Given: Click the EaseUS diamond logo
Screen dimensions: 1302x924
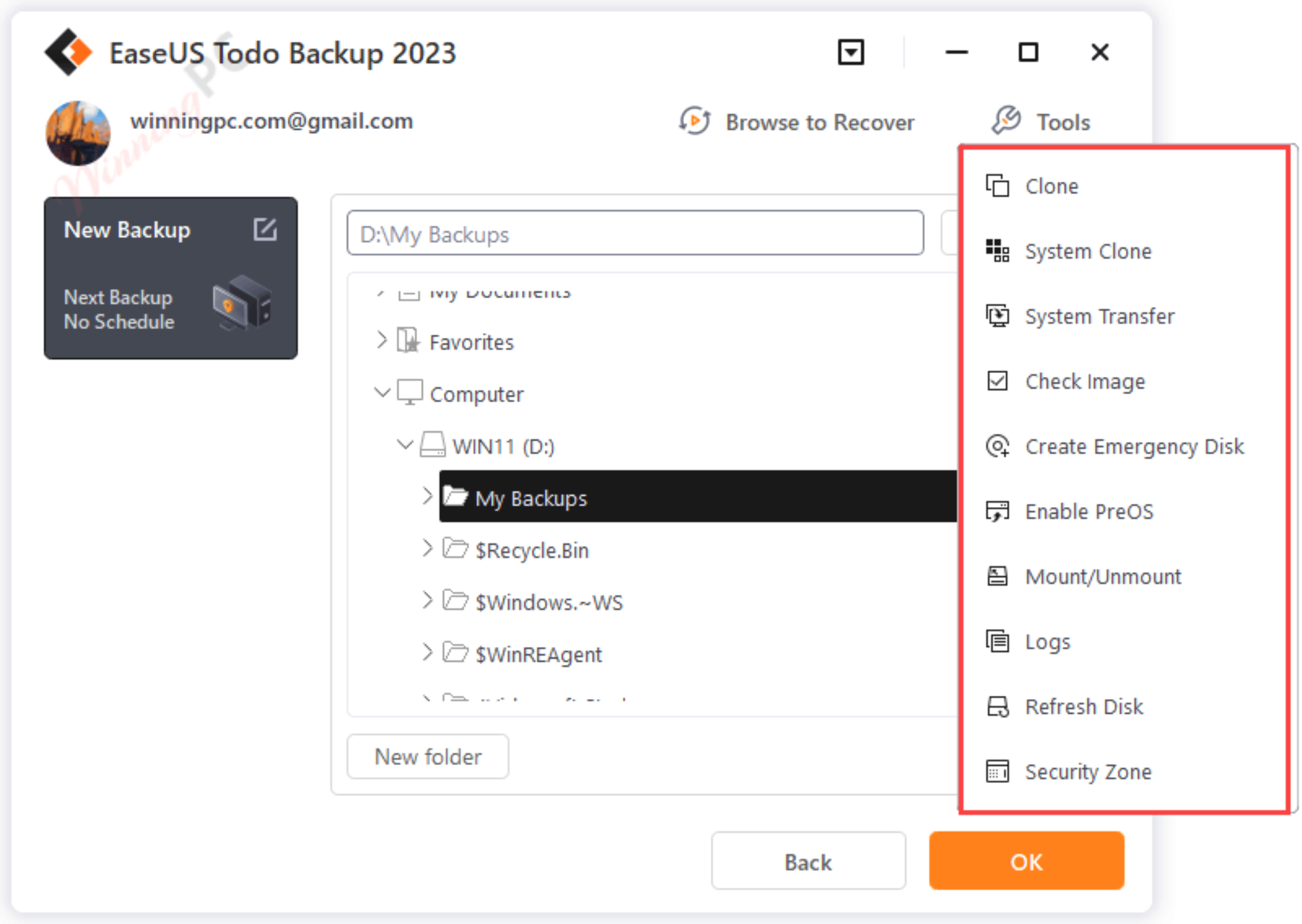Looking at the screenshot, I should 69,52.
